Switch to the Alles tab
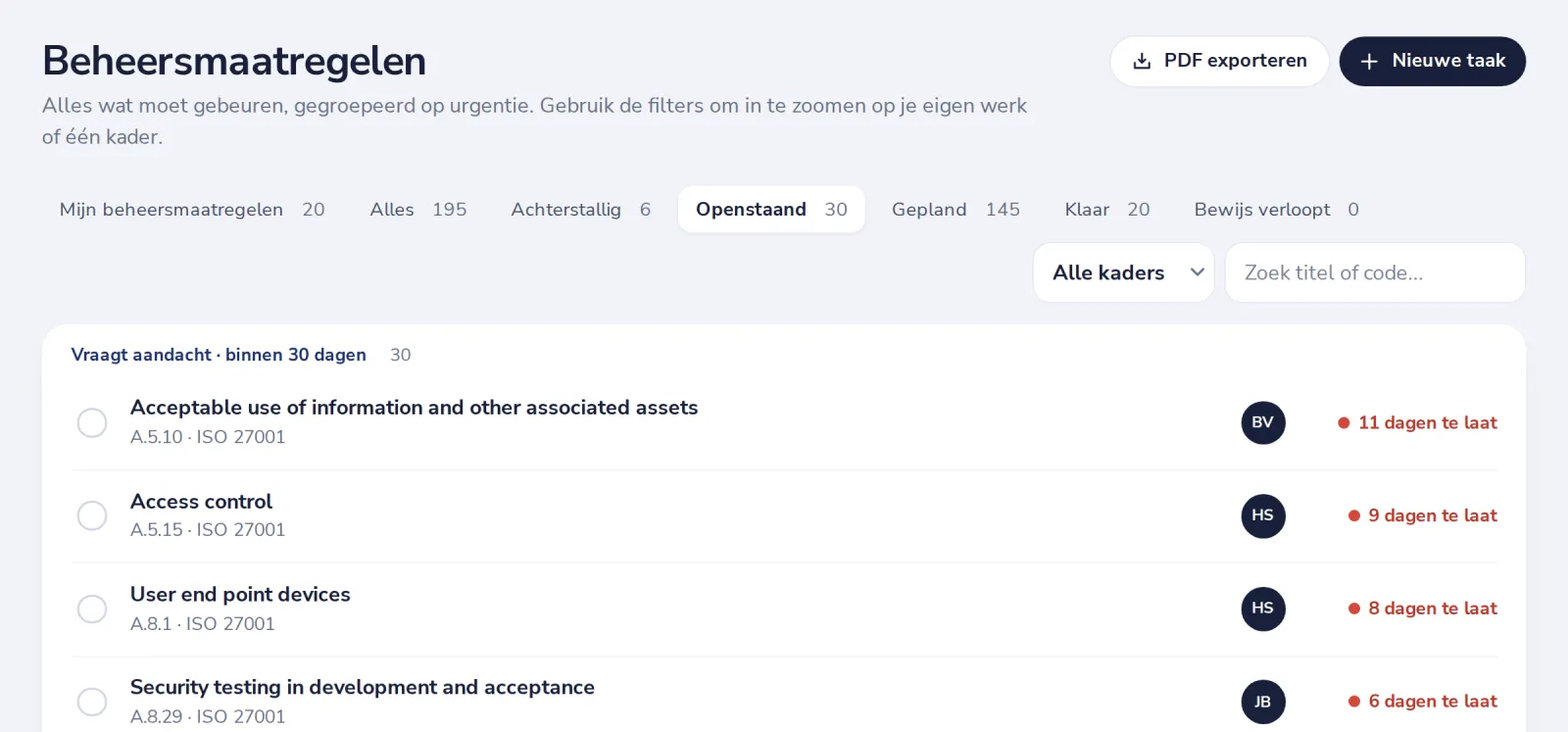The width and height of the screenshot is (1568, 732). click(x=418, y=210)
